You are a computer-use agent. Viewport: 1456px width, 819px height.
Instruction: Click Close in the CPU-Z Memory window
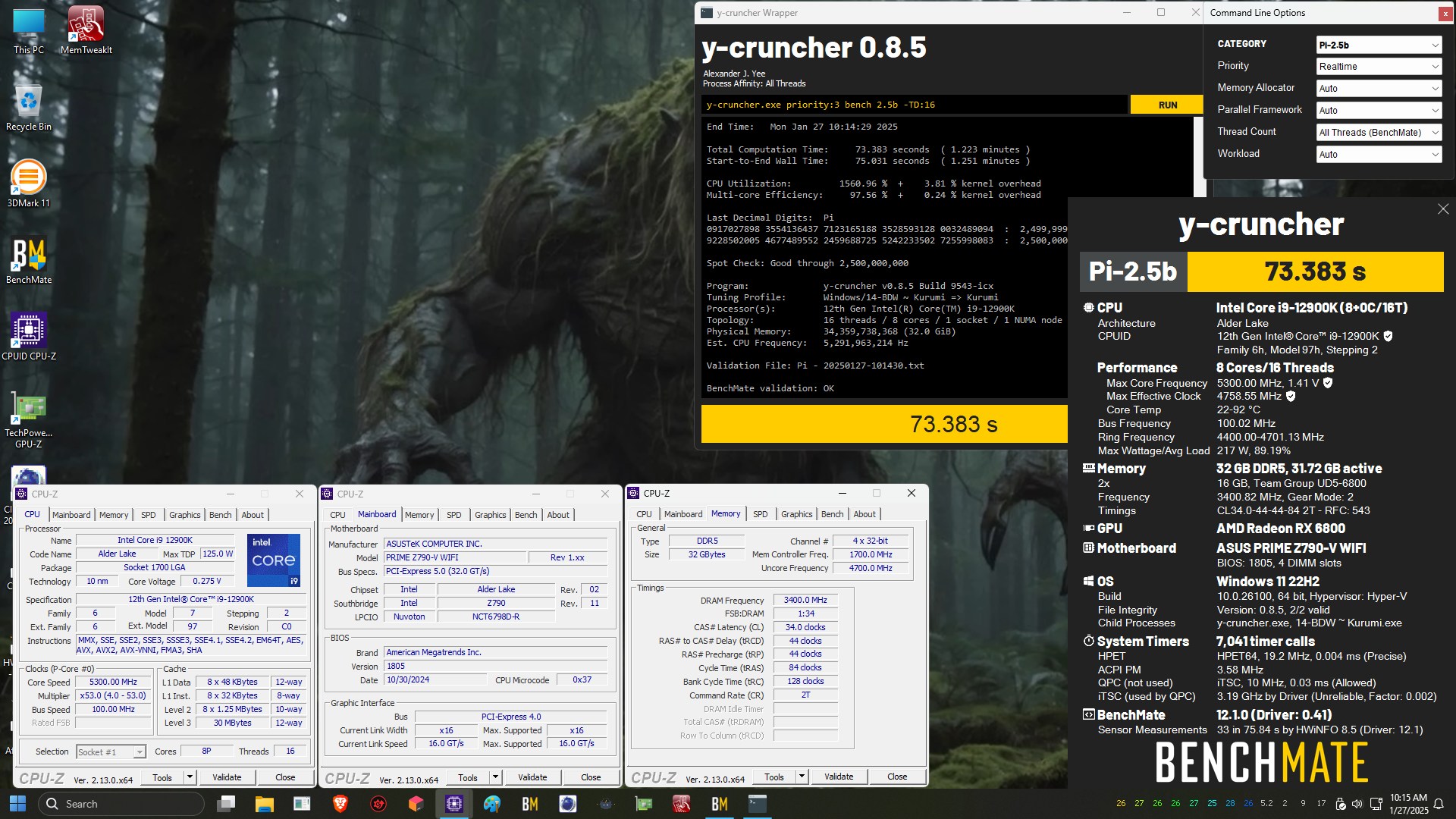897,777
